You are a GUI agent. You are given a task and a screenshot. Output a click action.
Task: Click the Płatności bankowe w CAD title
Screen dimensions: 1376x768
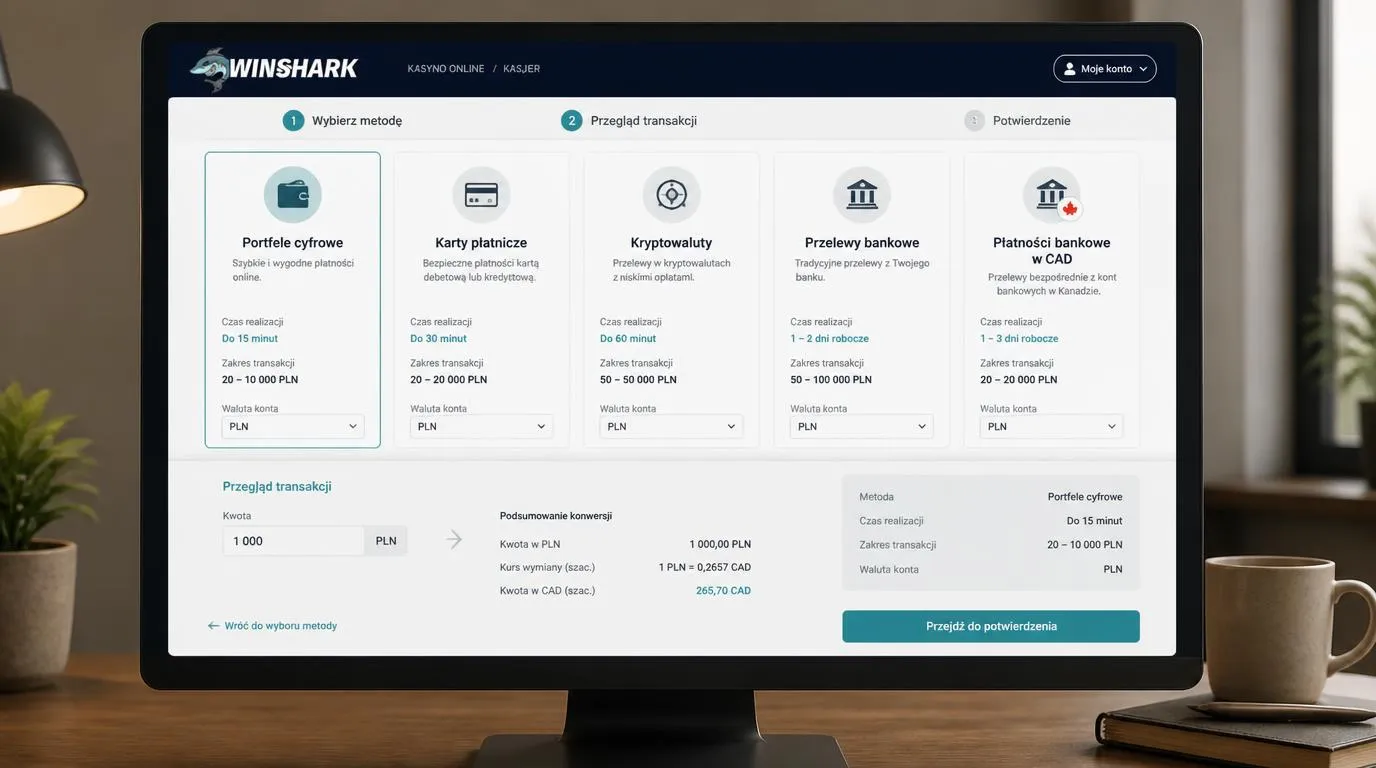[1052, 251]
